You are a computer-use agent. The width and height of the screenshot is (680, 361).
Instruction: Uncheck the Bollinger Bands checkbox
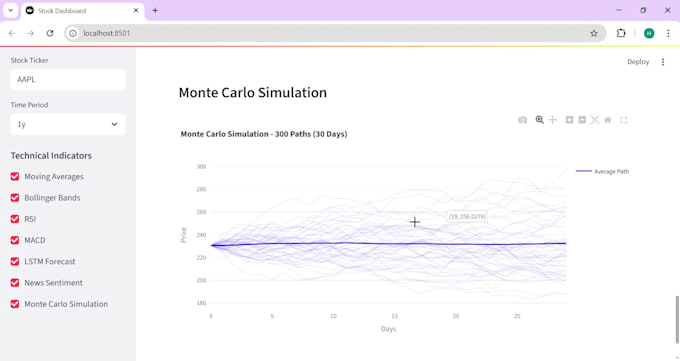15,197
